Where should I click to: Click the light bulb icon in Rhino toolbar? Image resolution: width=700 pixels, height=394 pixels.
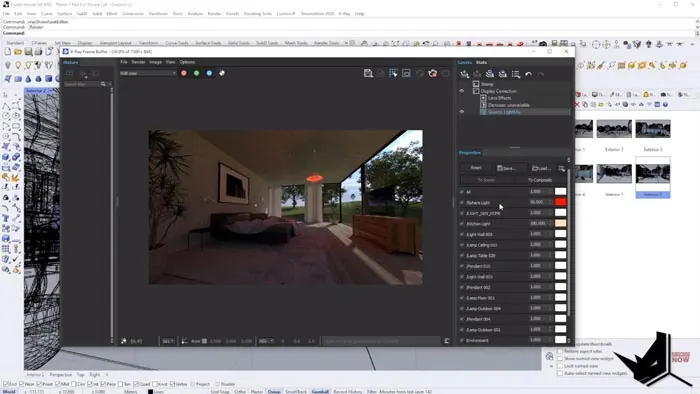18,66
